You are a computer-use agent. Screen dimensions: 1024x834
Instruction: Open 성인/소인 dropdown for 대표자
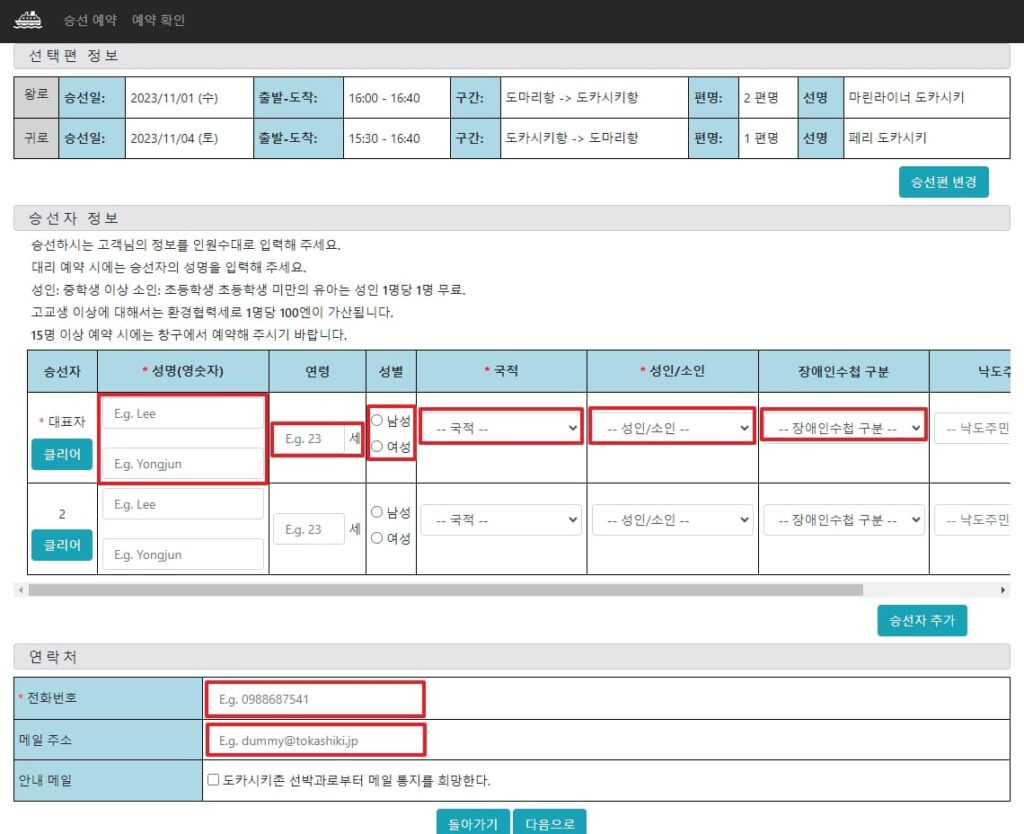(672, 428)
